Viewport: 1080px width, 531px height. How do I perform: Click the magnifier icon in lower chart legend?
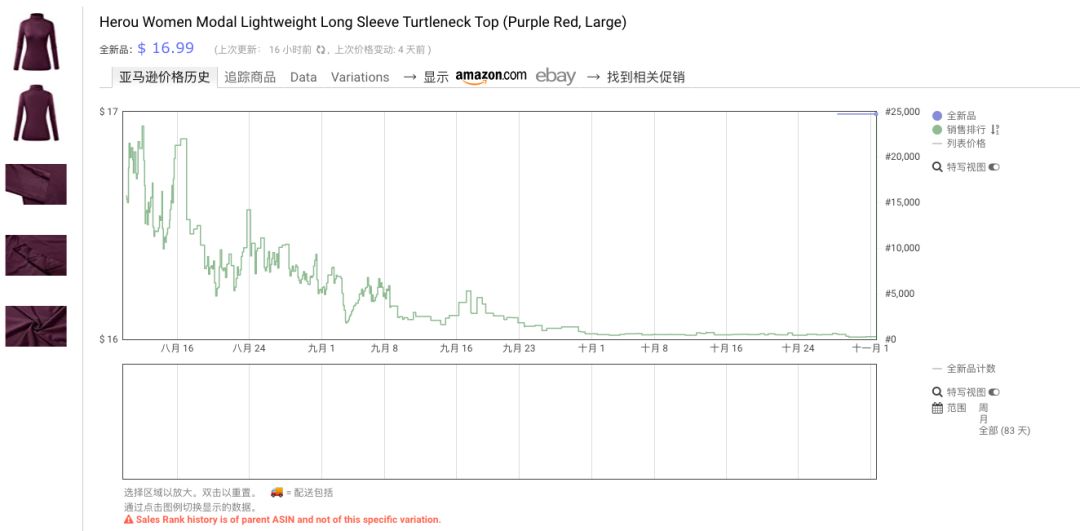[937, 392]
